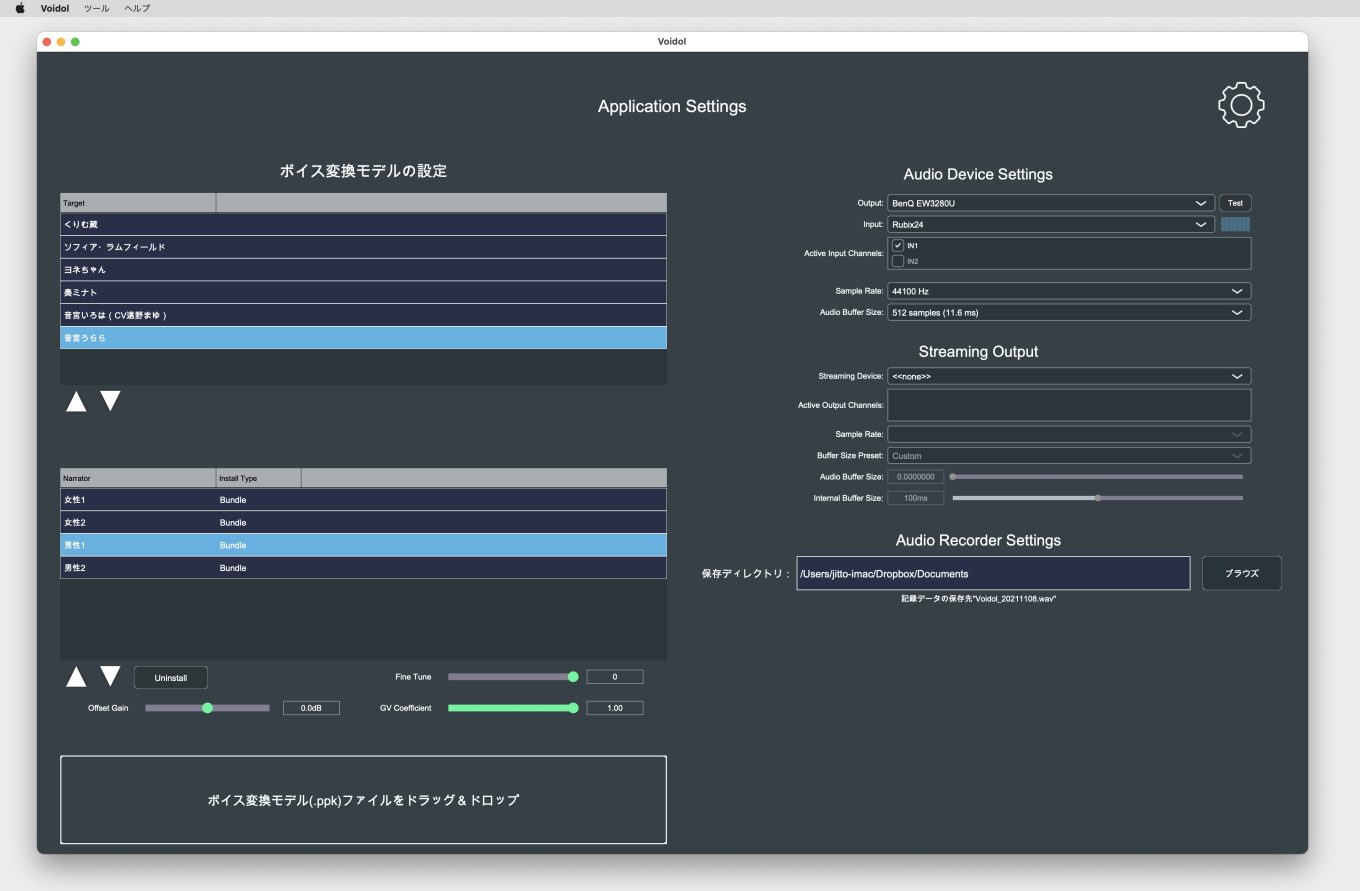Image resolution: width=1360 pixels, height=891 pixels.
Task: Enable the IN2 input channel
Action: 897,260
